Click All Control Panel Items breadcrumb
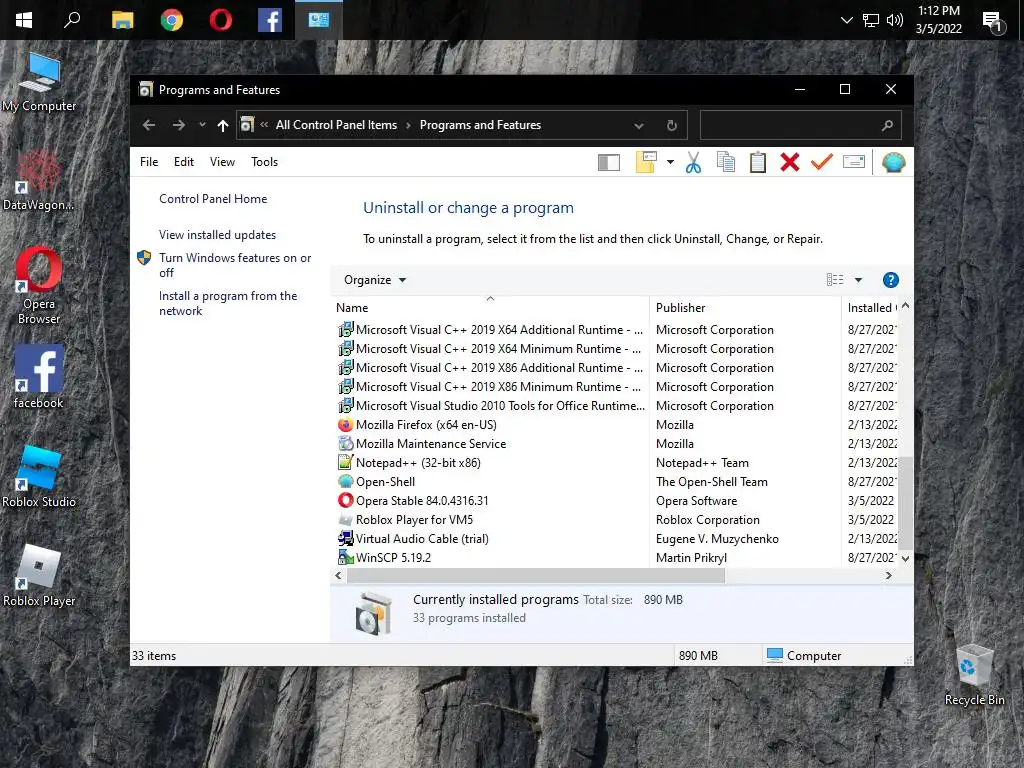1024x768 pixels. tap(336, 125)
